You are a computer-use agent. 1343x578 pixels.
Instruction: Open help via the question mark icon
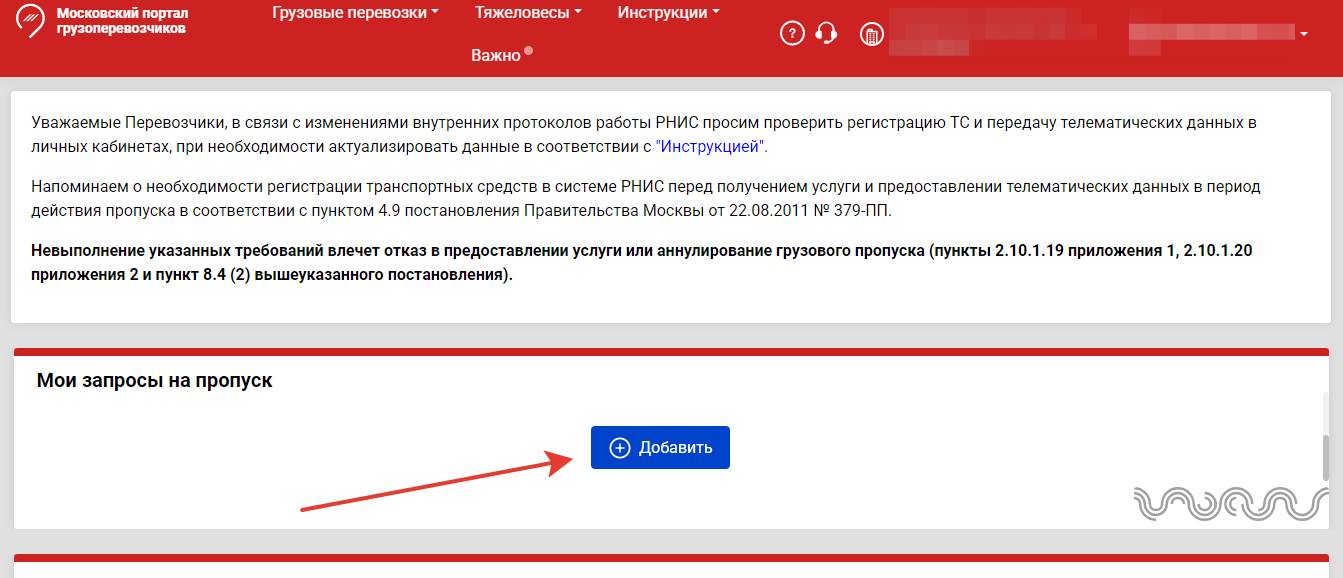coord(792,34)
